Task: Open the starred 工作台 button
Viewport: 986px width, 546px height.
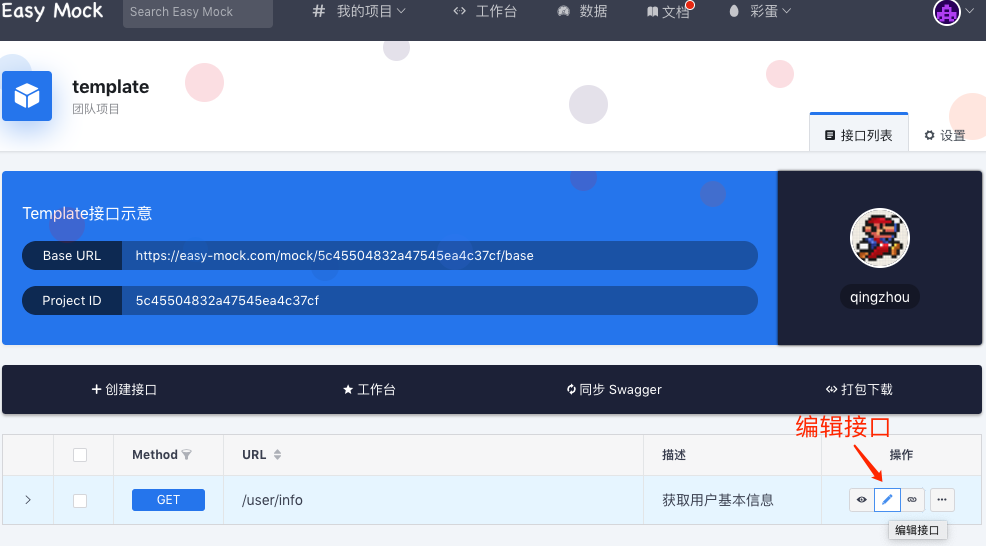Action: point(369,389)
